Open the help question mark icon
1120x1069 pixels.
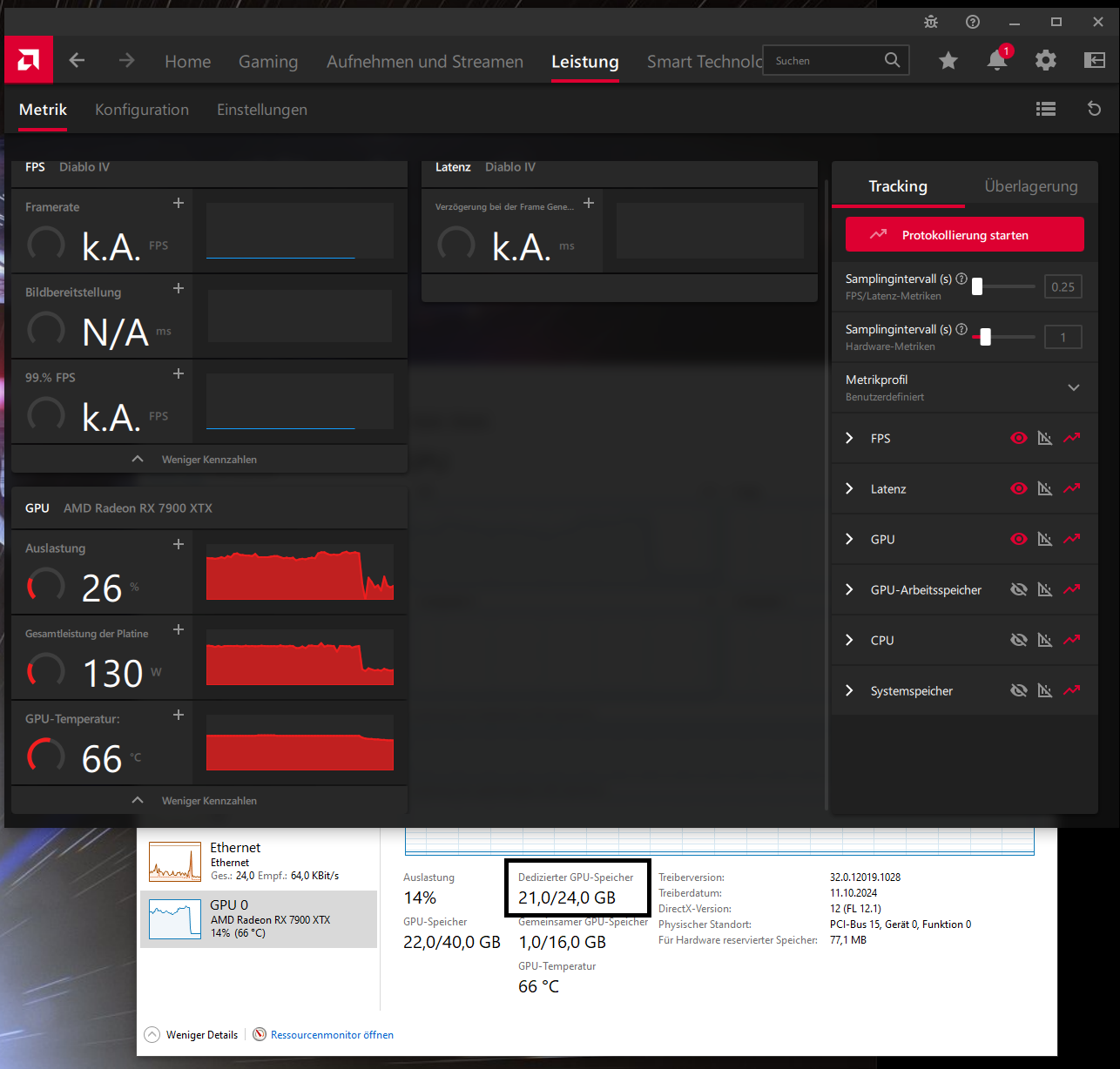pos(973,22)
